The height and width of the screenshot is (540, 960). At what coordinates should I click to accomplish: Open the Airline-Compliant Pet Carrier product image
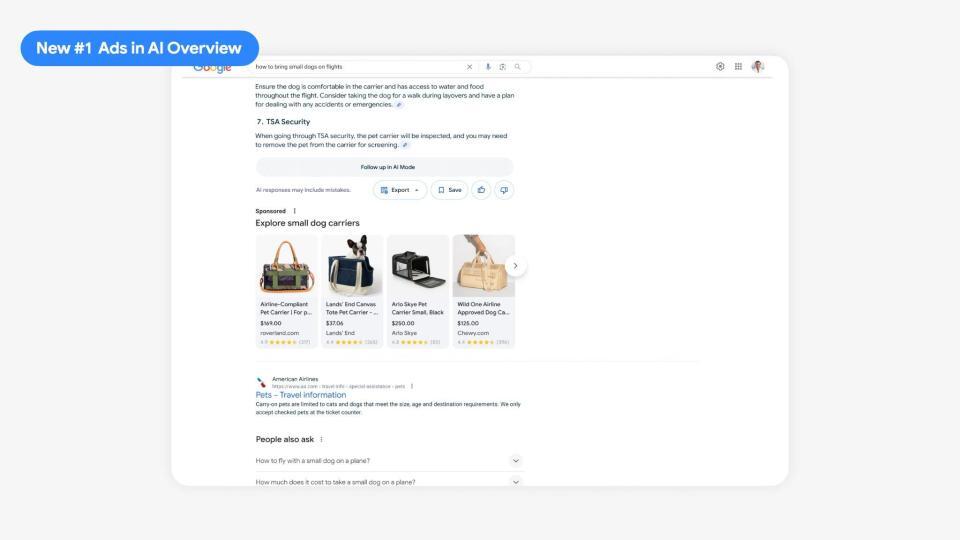(287, 266)
